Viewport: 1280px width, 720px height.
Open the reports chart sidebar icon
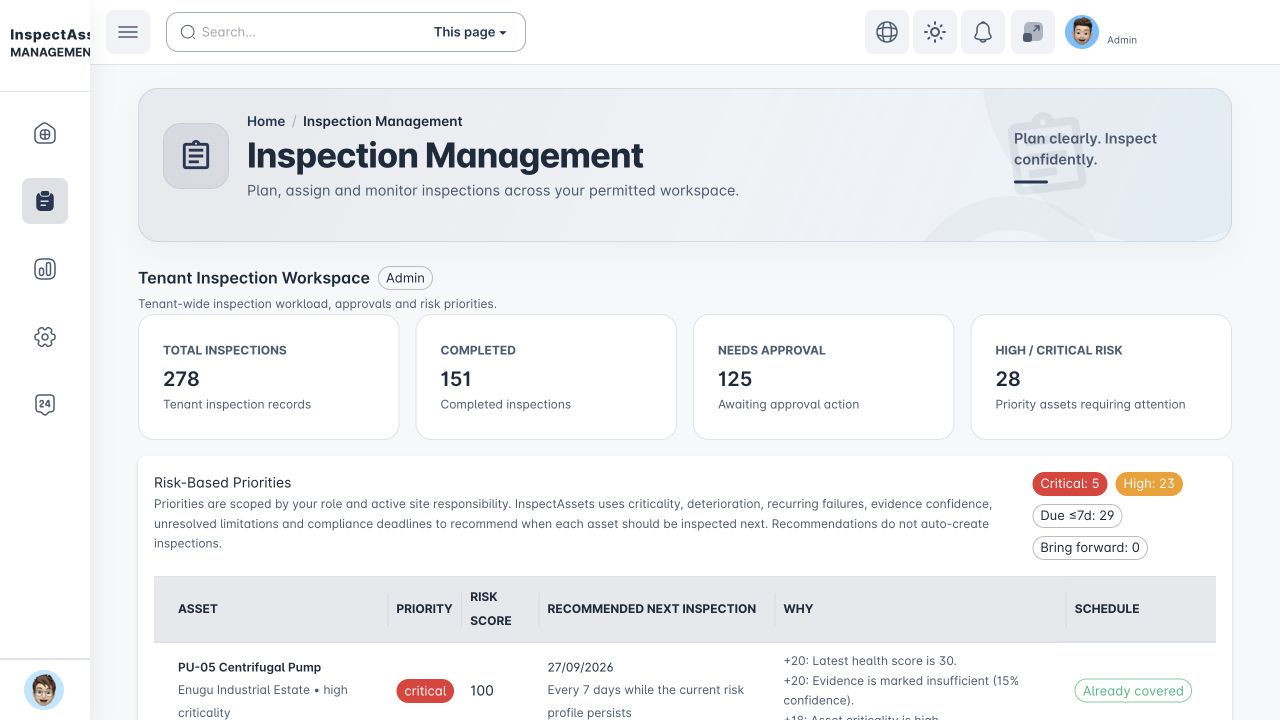click(x=45, y=269)
